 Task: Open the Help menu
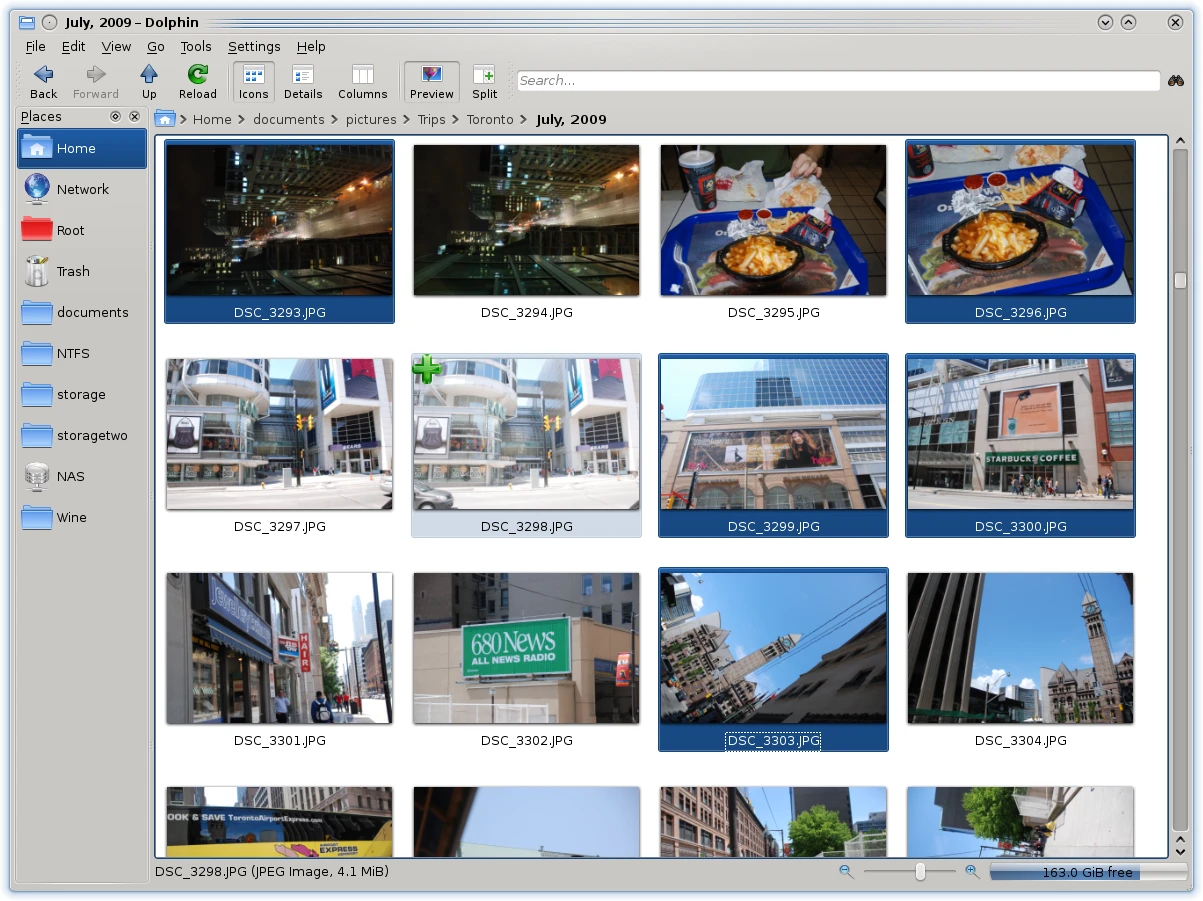point(311,46)
